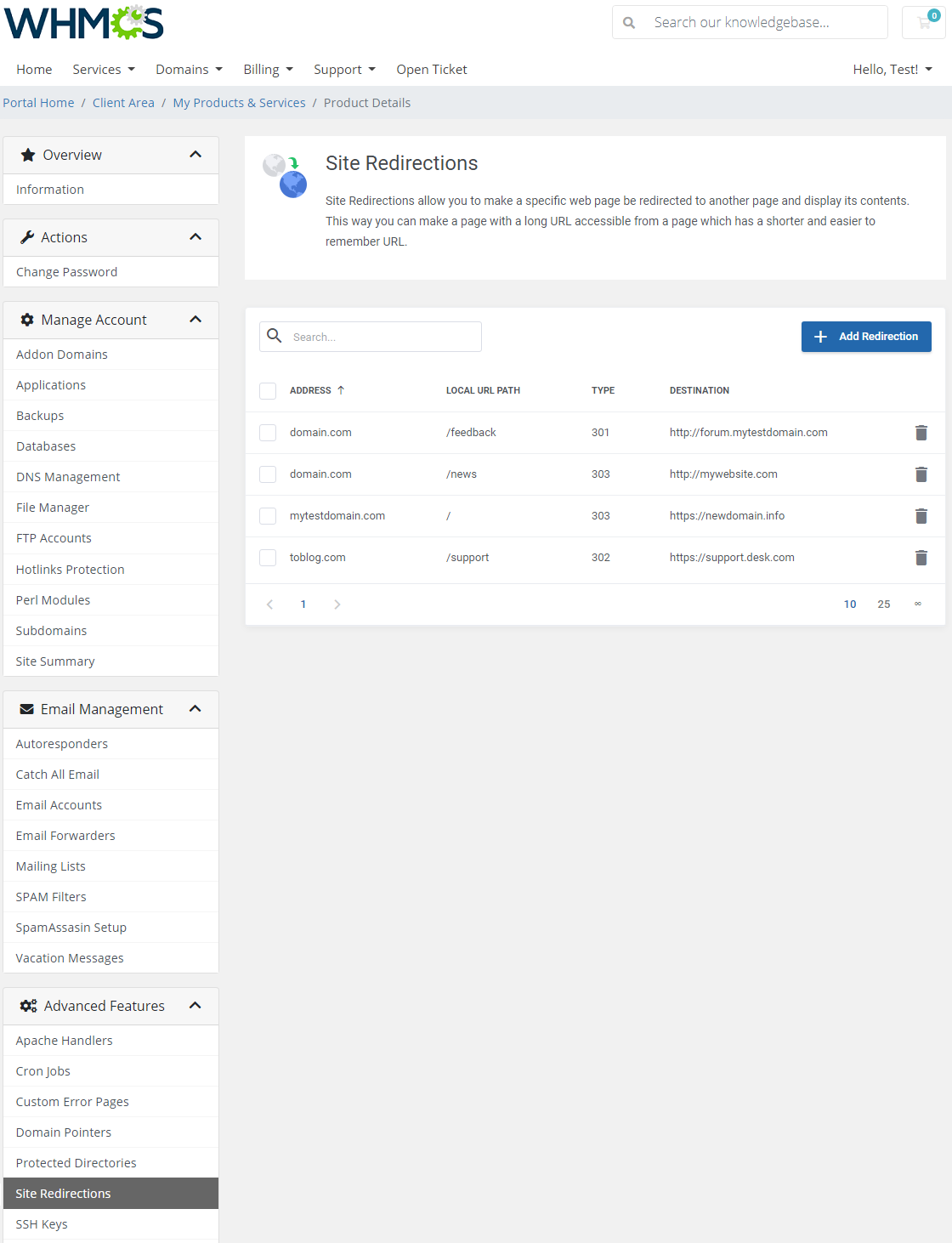Open Cron Jobs in sidebar
Viewport: 952px width, 1243px height.
(110, 1071)
